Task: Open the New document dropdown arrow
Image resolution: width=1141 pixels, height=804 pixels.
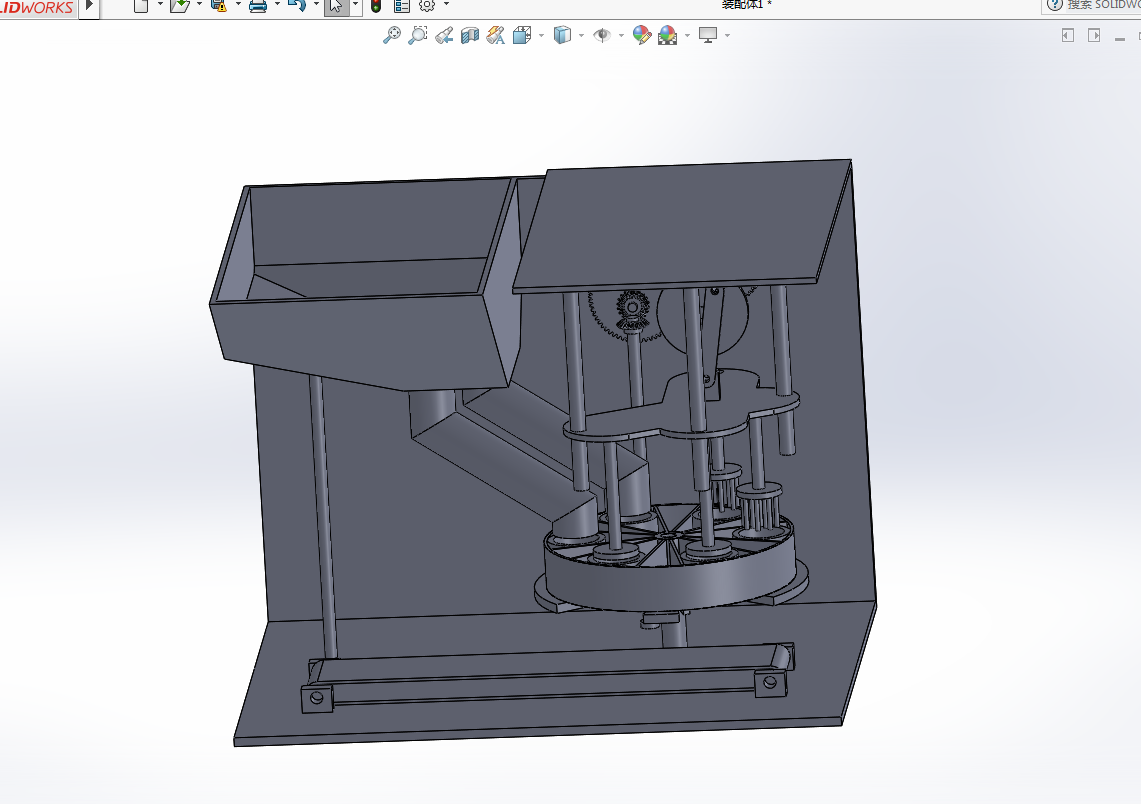Action: pyautogui.click(x=160, y=4)
